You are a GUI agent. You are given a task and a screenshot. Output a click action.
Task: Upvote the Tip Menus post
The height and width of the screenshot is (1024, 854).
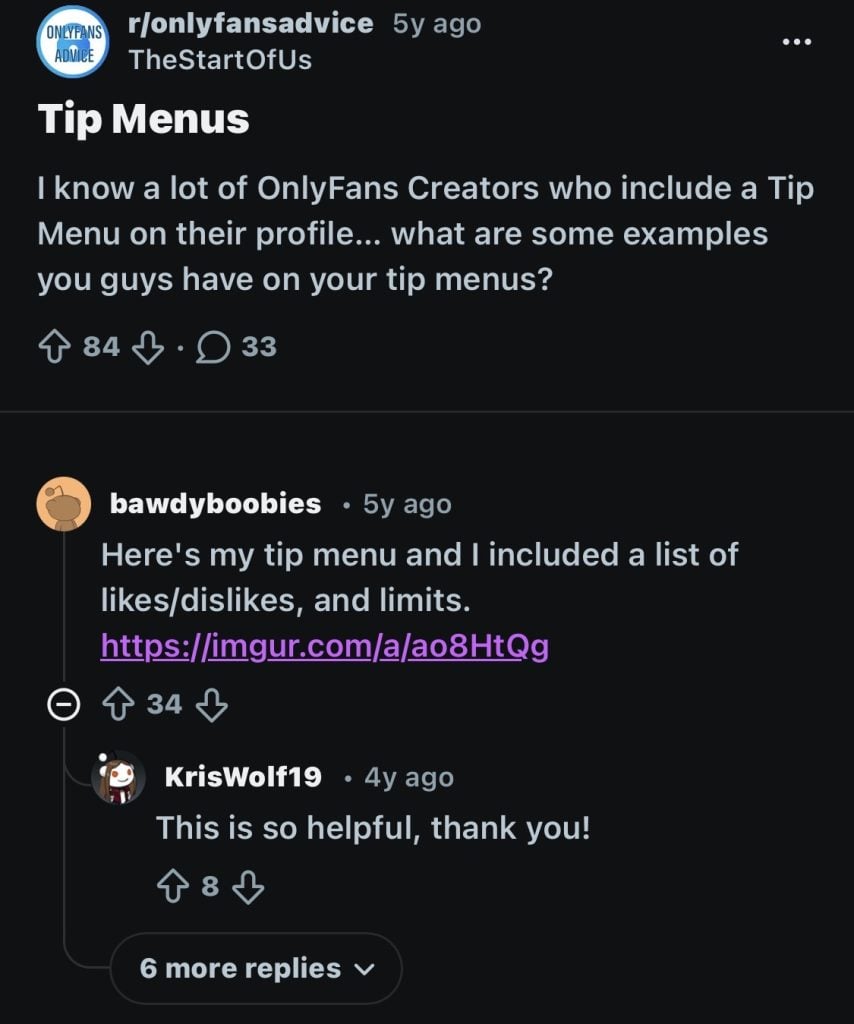55,347
